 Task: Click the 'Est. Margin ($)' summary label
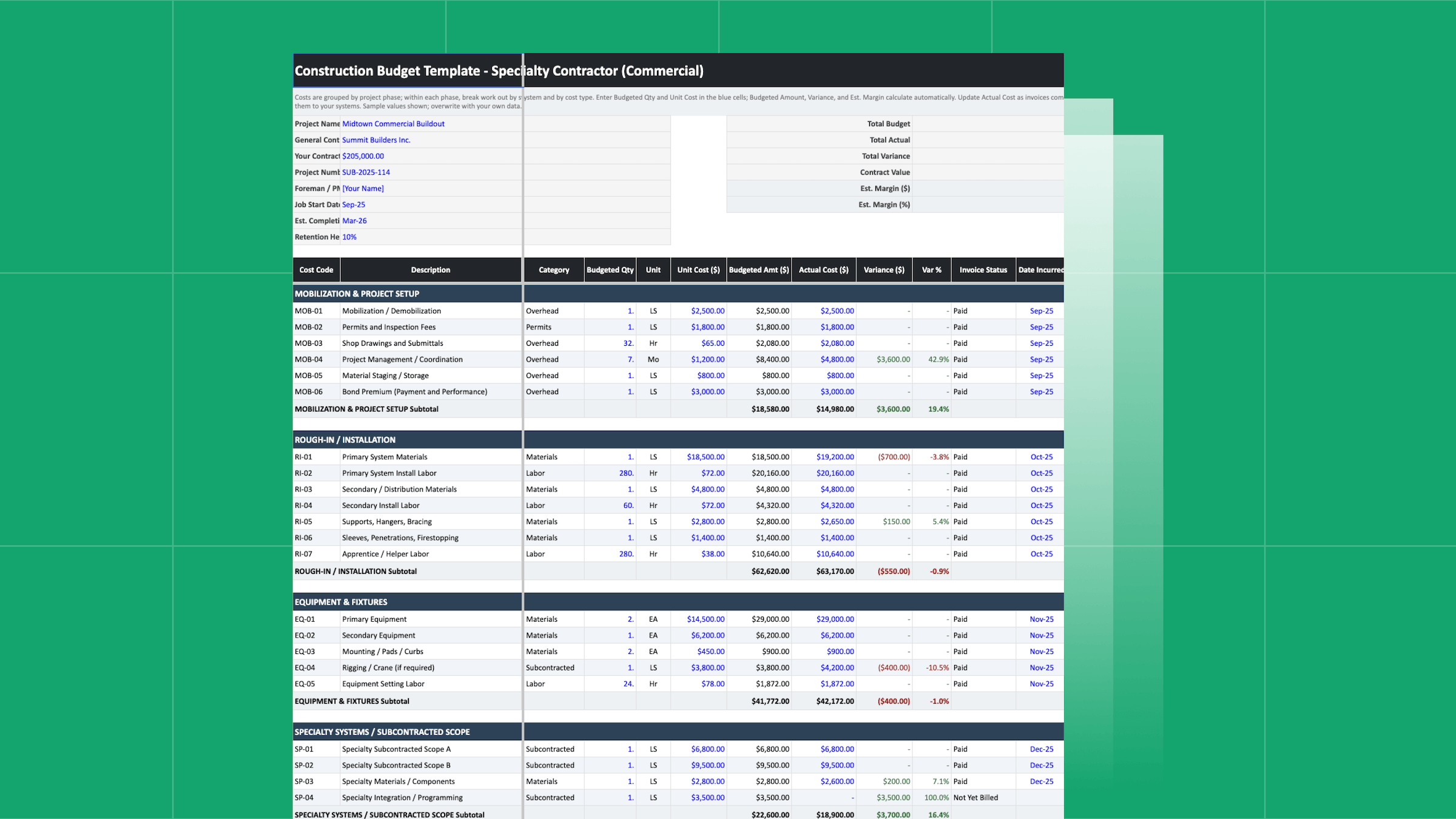(x=885, y=189)
